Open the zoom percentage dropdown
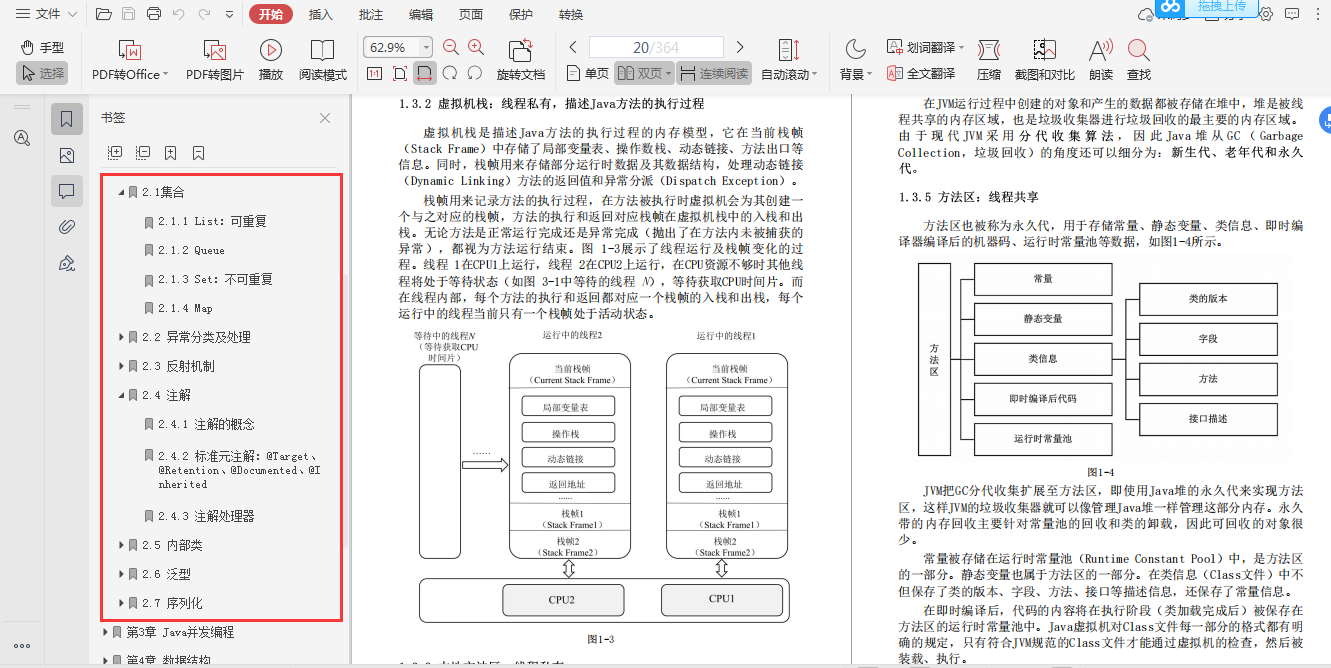 [425, 45]
